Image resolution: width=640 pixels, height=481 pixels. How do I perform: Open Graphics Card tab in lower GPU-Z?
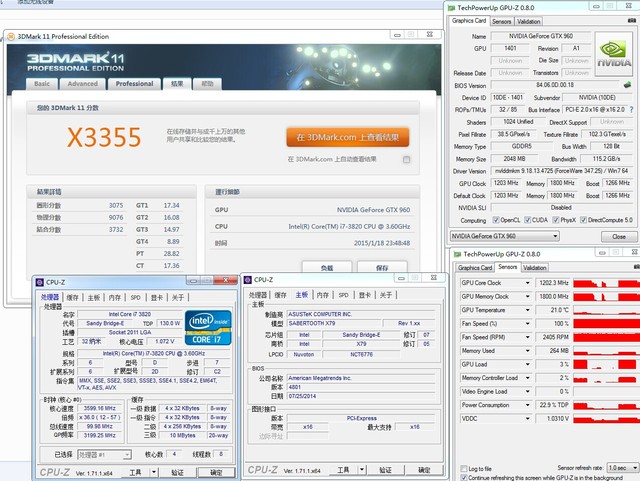pyautogui.click(x=475, y=268)
